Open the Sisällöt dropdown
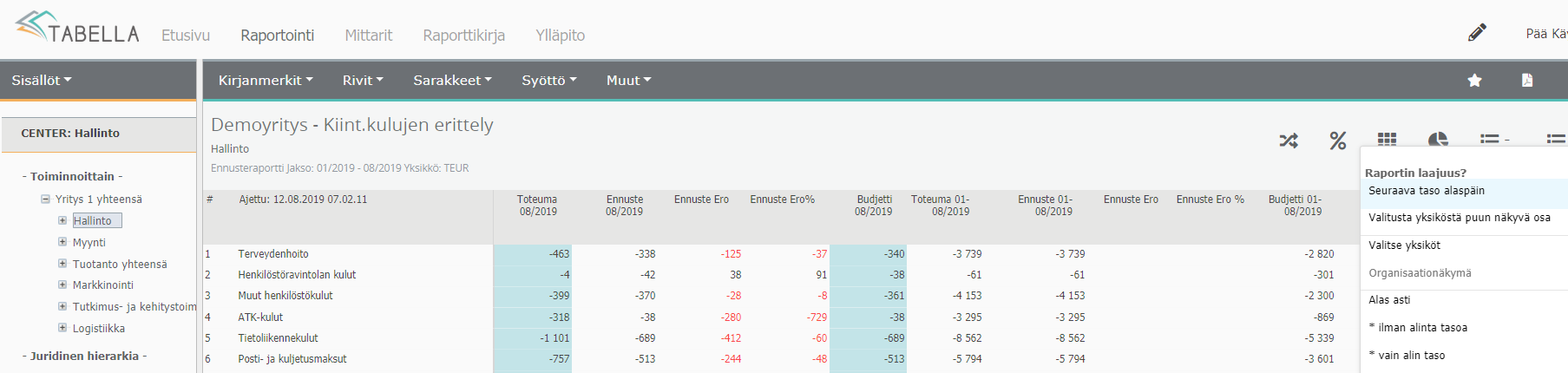The image size is (1568, 373). 42,80
